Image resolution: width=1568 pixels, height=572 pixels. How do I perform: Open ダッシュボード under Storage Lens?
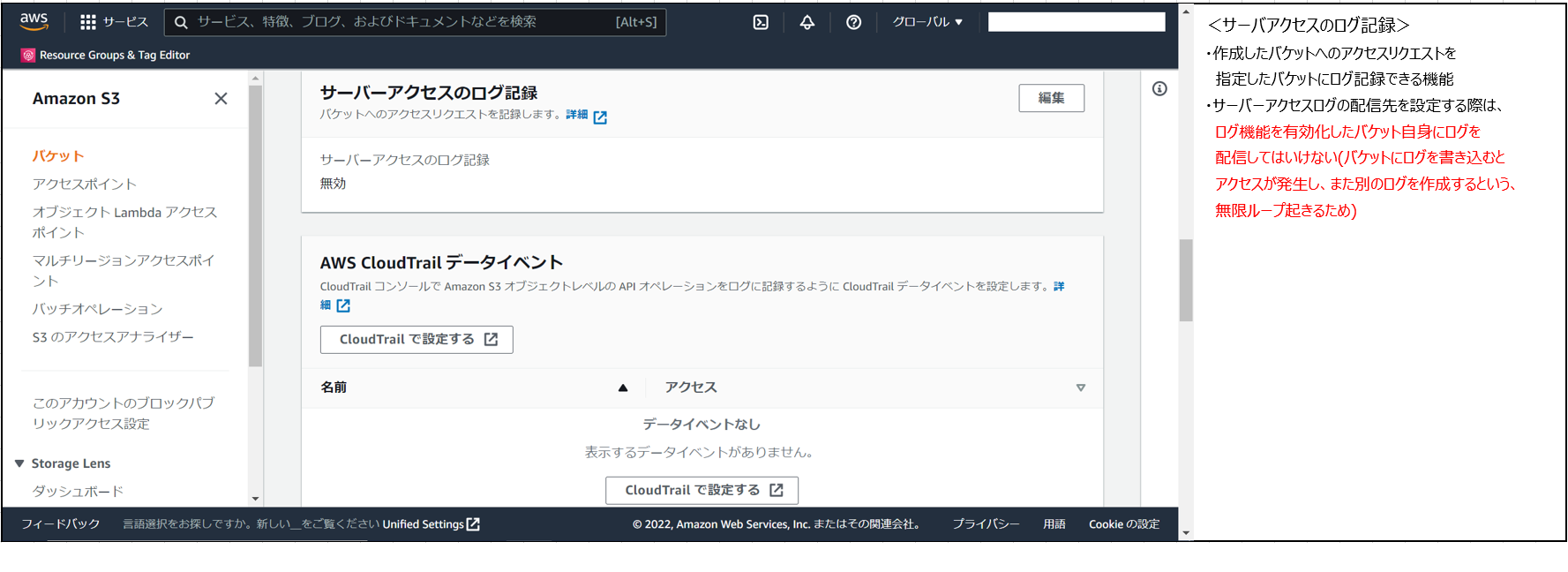(78, 492)
